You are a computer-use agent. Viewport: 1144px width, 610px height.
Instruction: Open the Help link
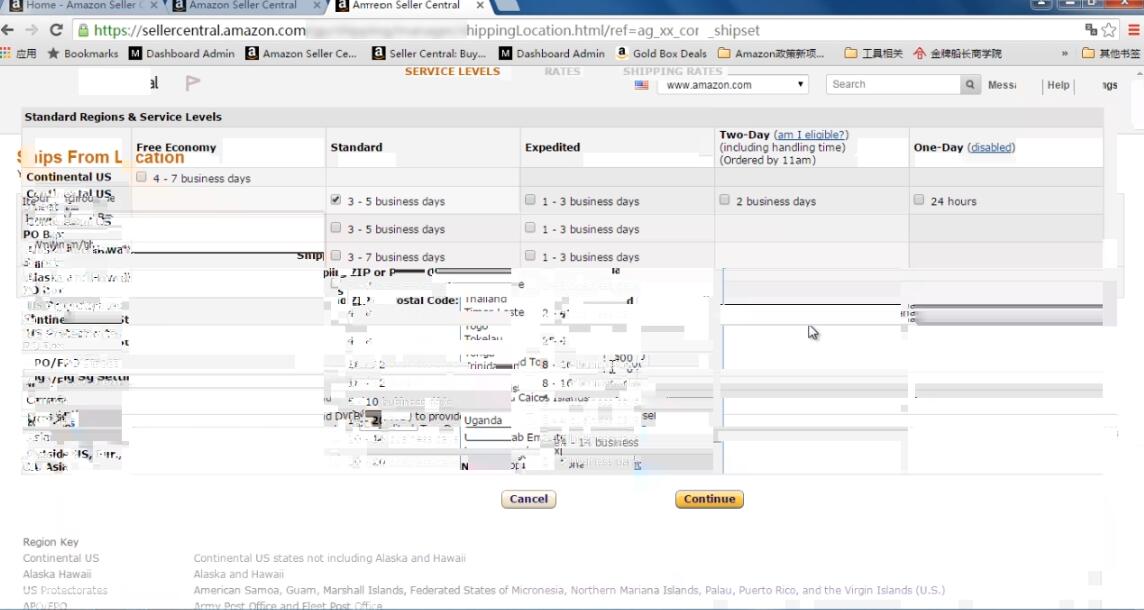point(1058,85)
